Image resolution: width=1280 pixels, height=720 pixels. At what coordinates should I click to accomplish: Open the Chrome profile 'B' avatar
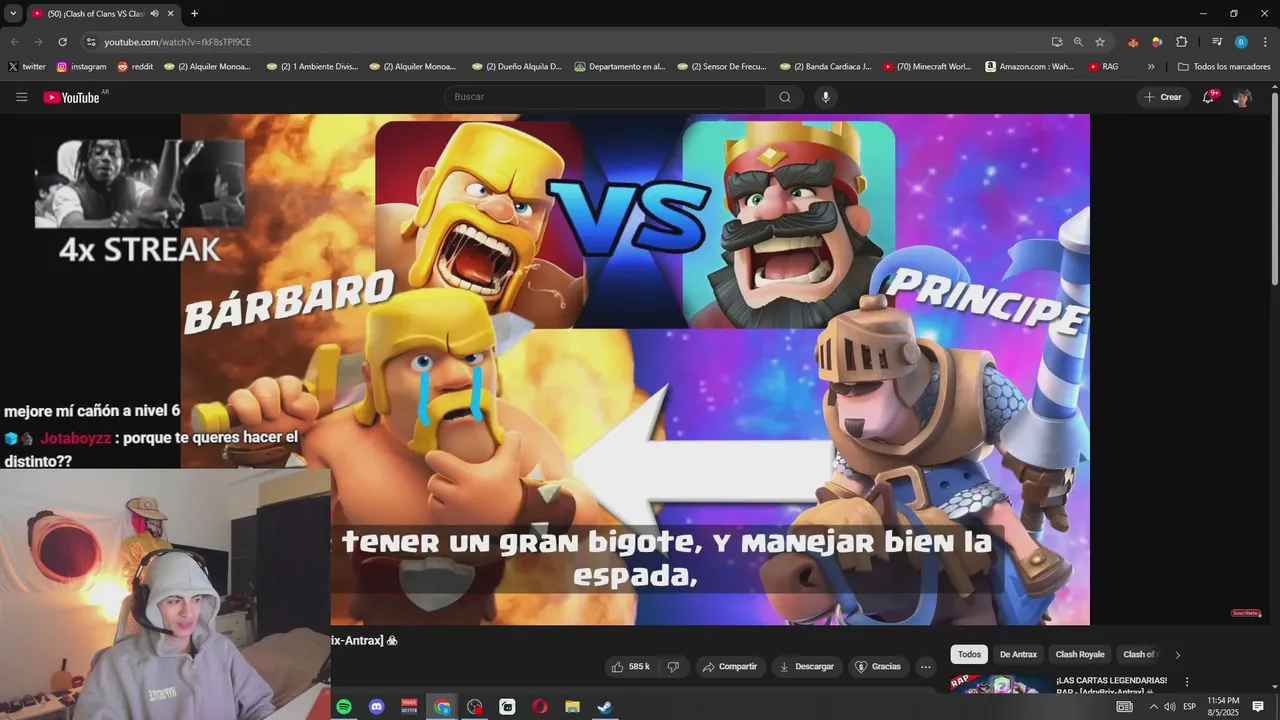tap(1241, 42)
